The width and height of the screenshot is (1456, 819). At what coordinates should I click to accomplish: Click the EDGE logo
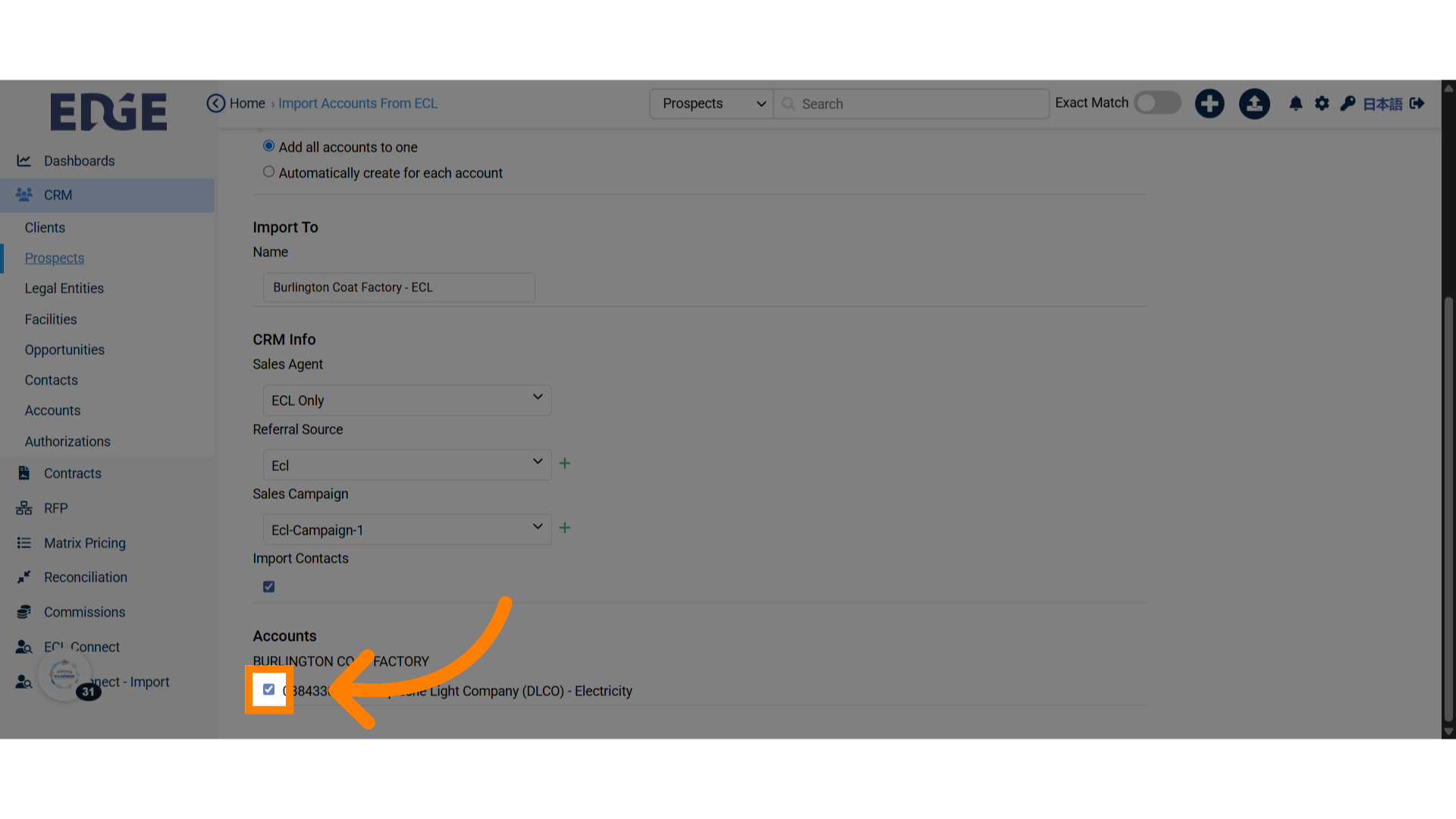tap(108, 111)
